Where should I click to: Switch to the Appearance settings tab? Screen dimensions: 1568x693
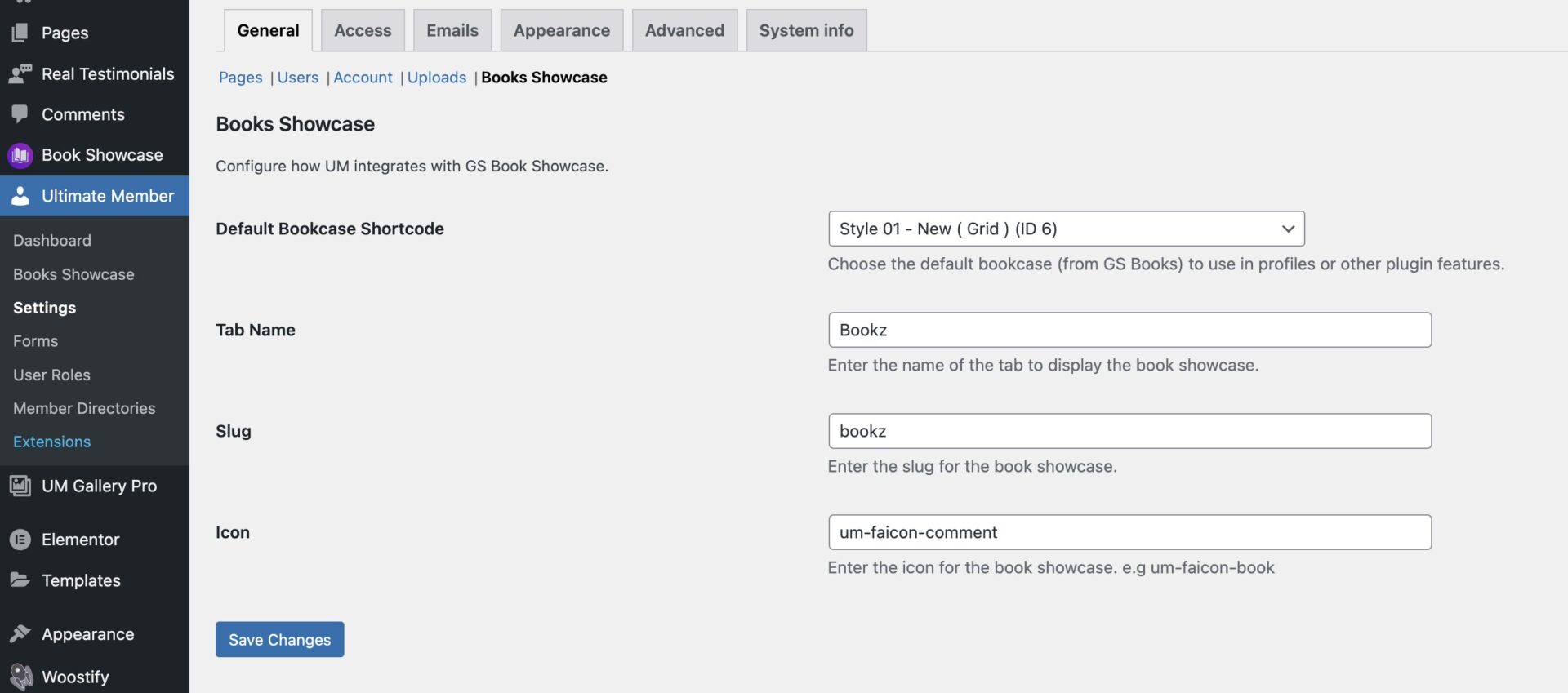click(562, 30)
